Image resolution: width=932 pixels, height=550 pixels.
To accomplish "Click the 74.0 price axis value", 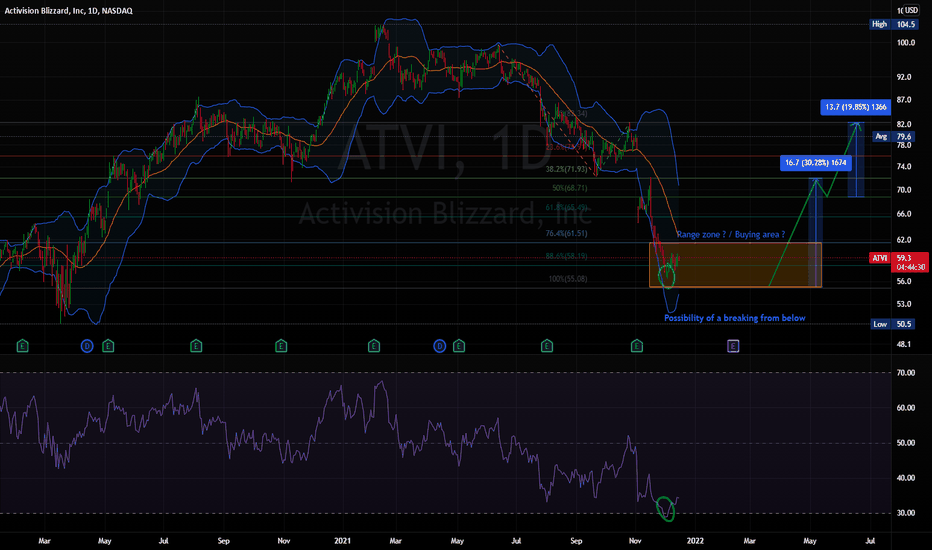I will (904, 166).
